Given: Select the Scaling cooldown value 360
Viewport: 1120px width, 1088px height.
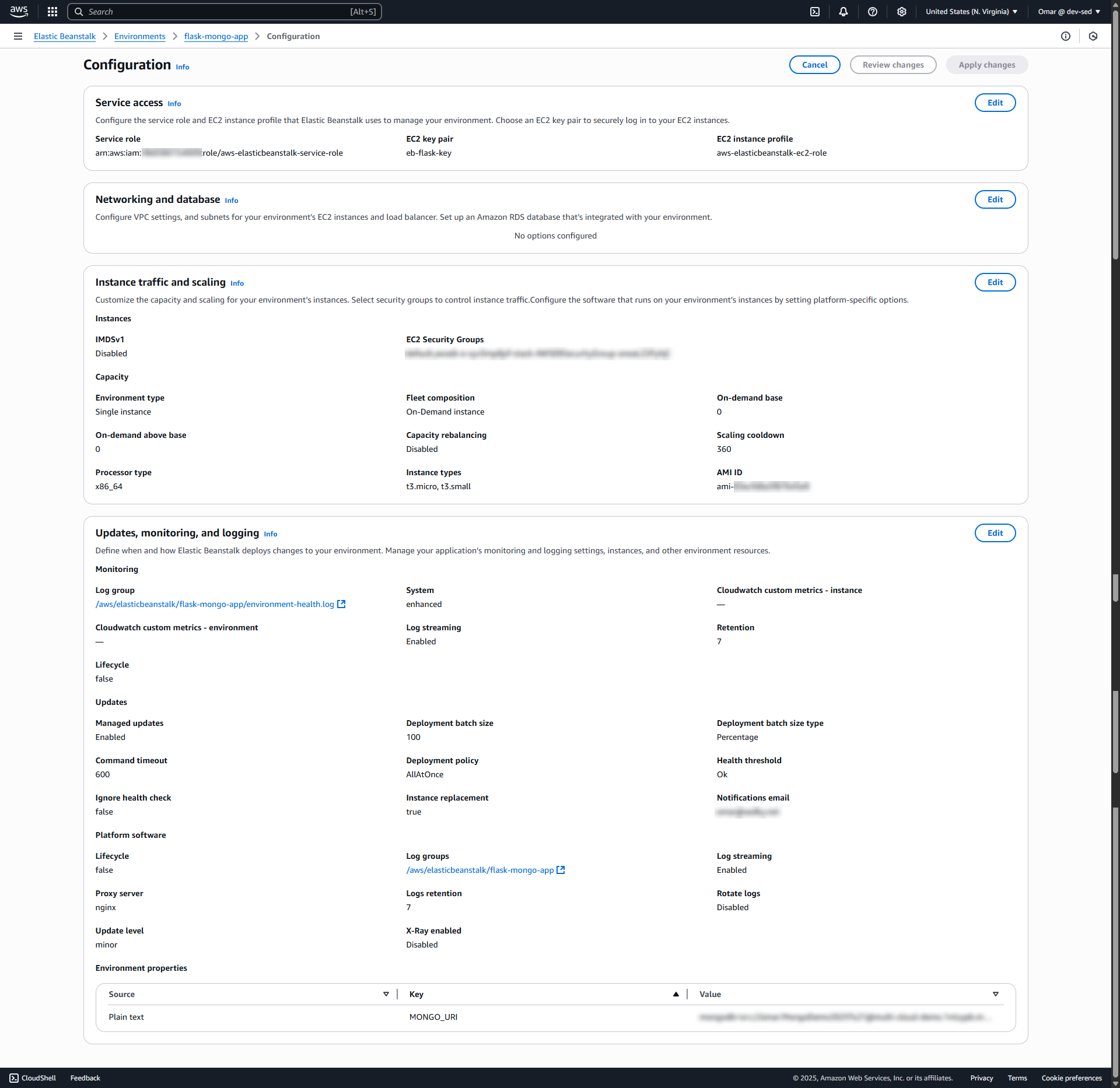Looking at the screenshot, I should click(x=724, y=449).
